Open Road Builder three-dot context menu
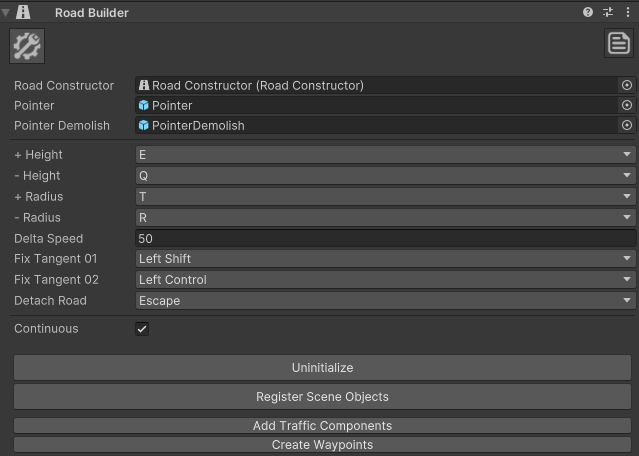 coord(628,12)
